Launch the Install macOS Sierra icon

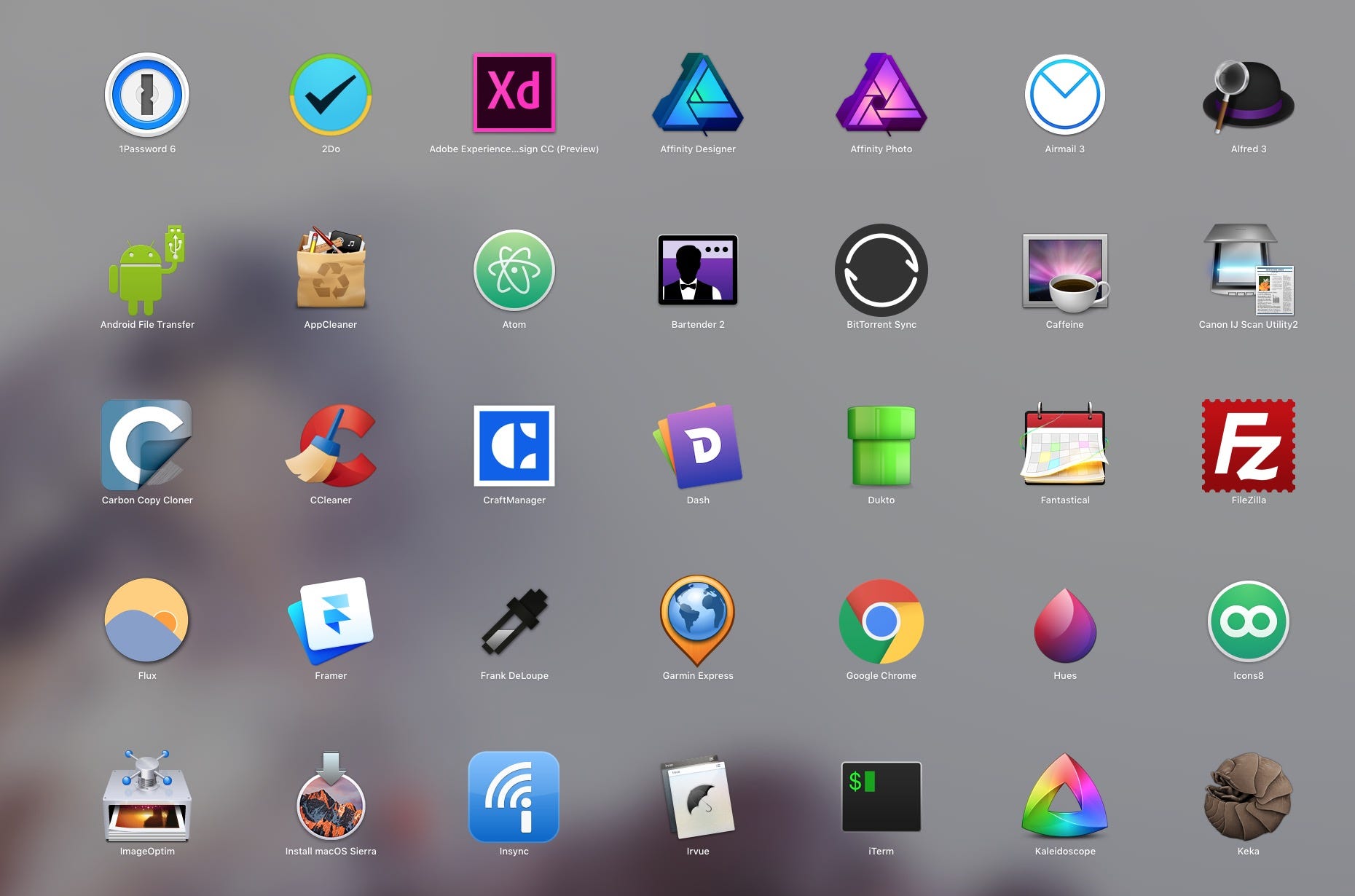point(331,795)
